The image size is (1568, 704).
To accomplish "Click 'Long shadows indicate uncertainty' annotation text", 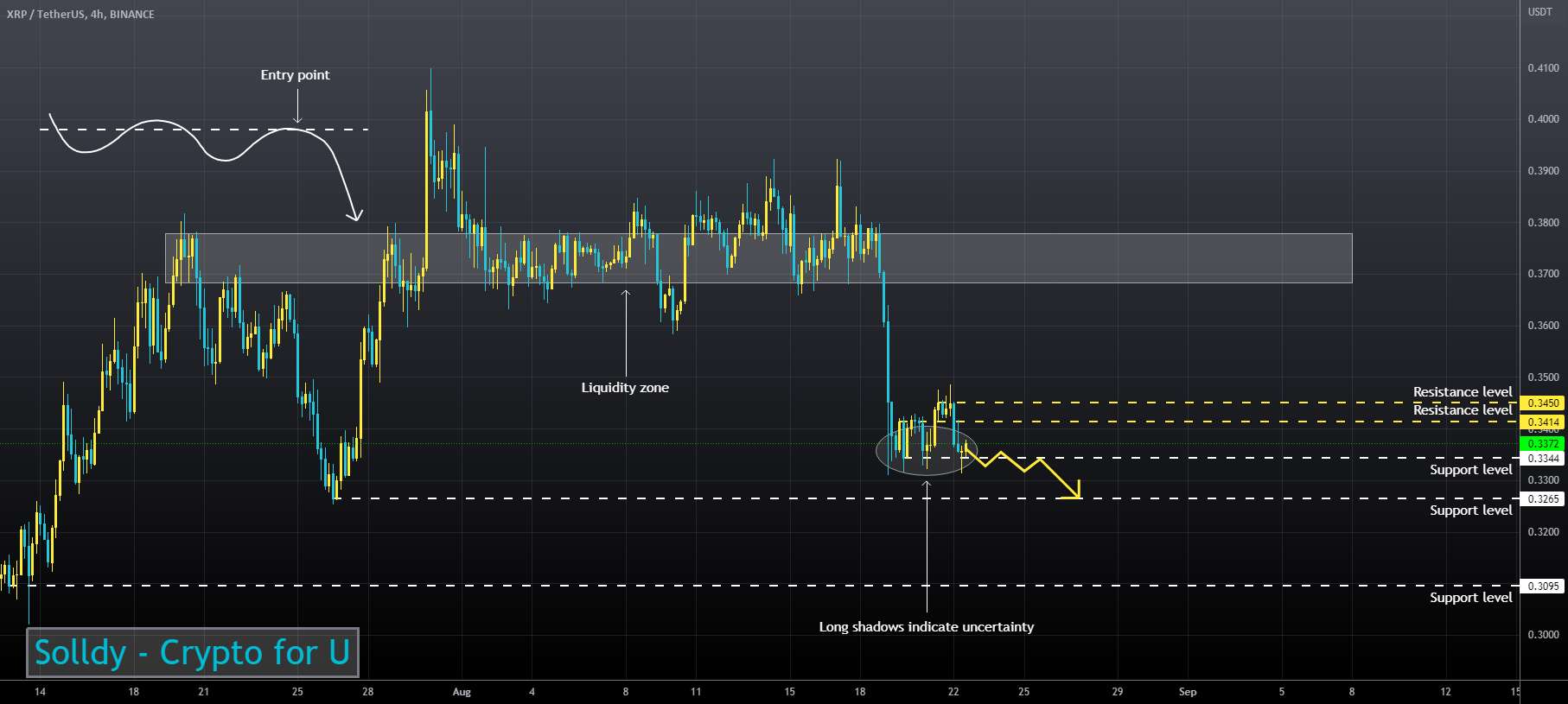I will tap(926, 627).
